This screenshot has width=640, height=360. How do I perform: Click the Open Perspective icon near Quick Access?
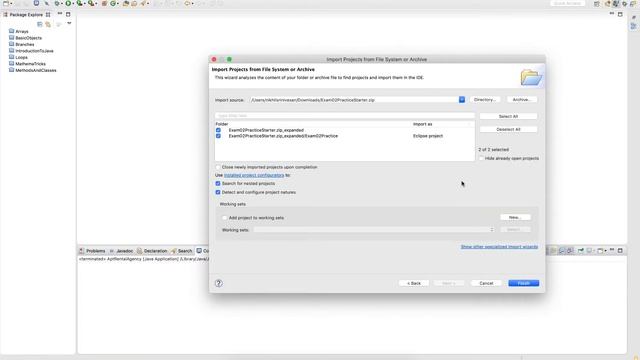pyautogui.click(x=597, y=4)
